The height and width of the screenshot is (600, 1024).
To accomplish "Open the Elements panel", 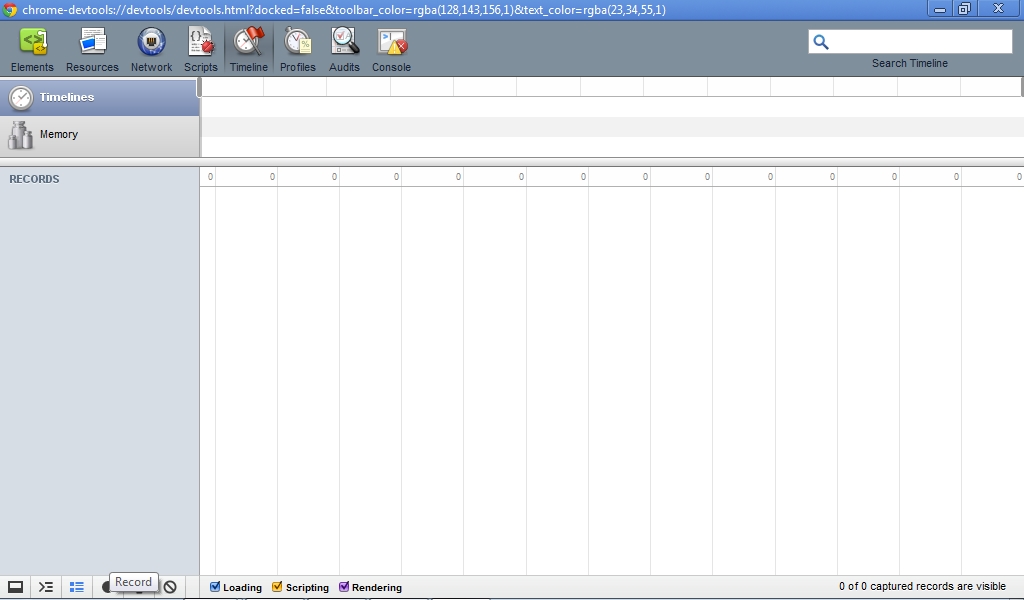I will 32,50.
